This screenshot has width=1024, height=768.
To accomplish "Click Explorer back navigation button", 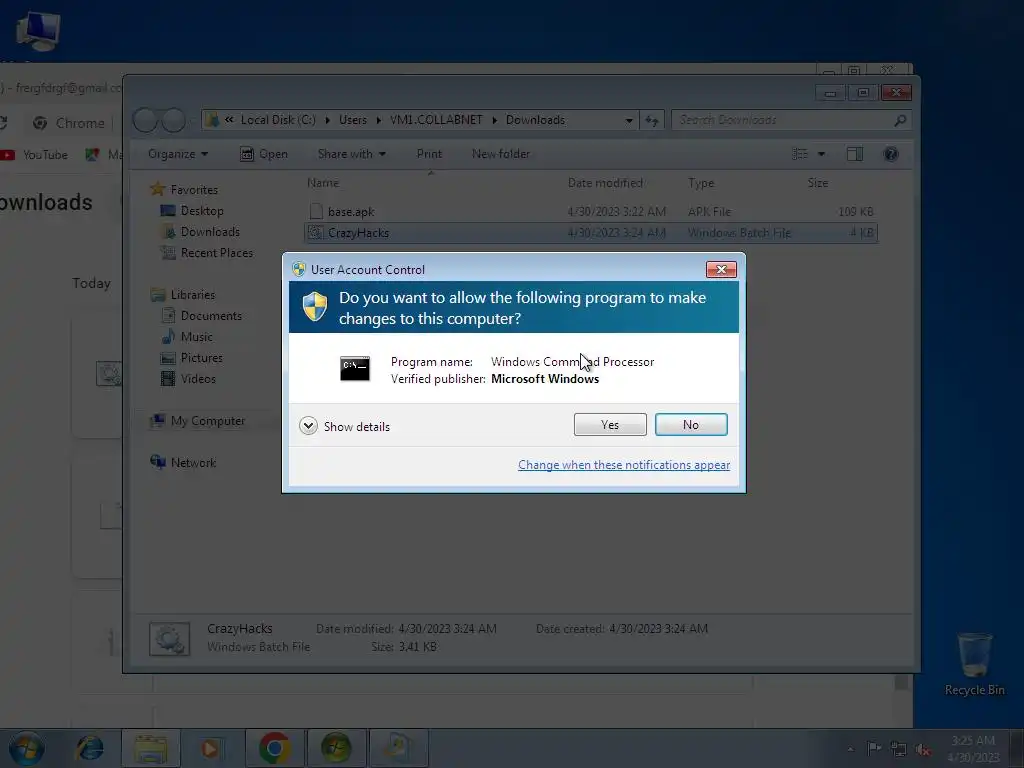I will click(145, 120).
